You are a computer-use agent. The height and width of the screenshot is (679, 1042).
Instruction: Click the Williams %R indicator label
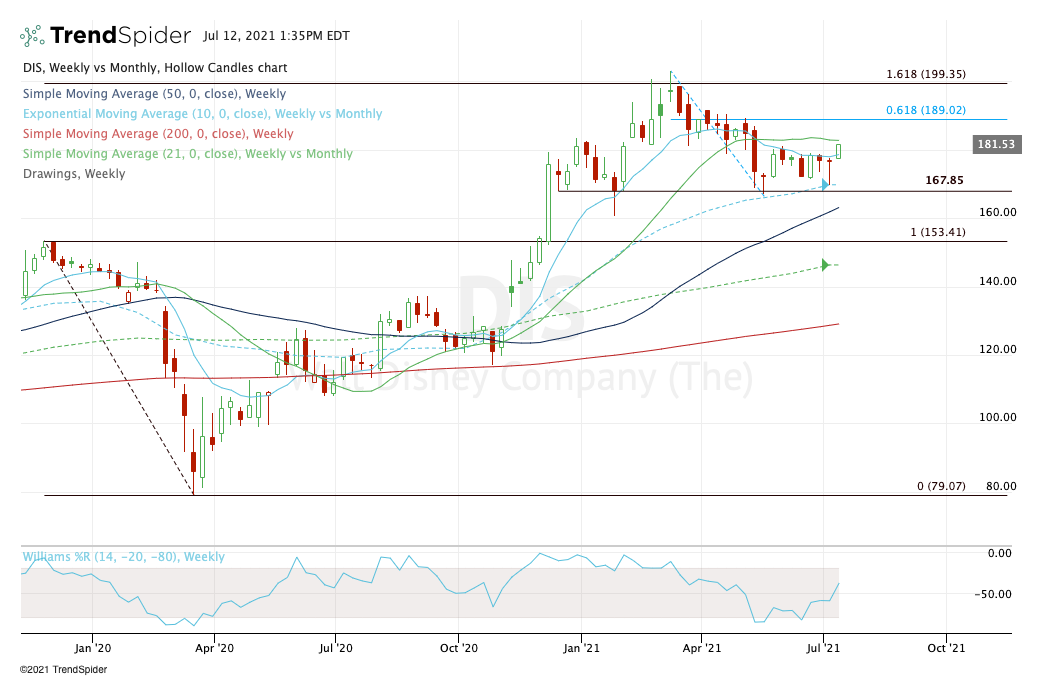point(124,557)
